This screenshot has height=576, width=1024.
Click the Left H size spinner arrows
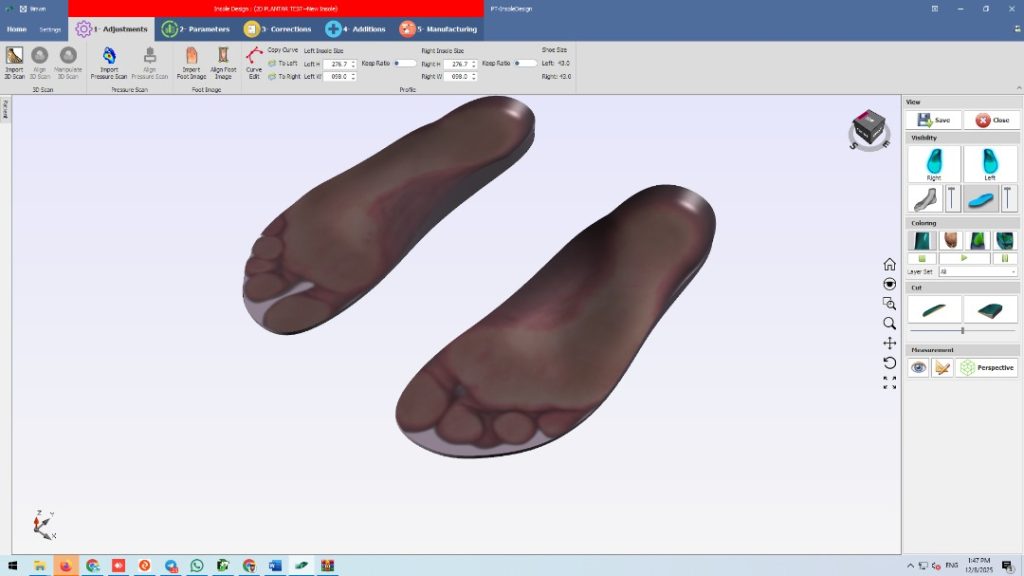point(353,64)
